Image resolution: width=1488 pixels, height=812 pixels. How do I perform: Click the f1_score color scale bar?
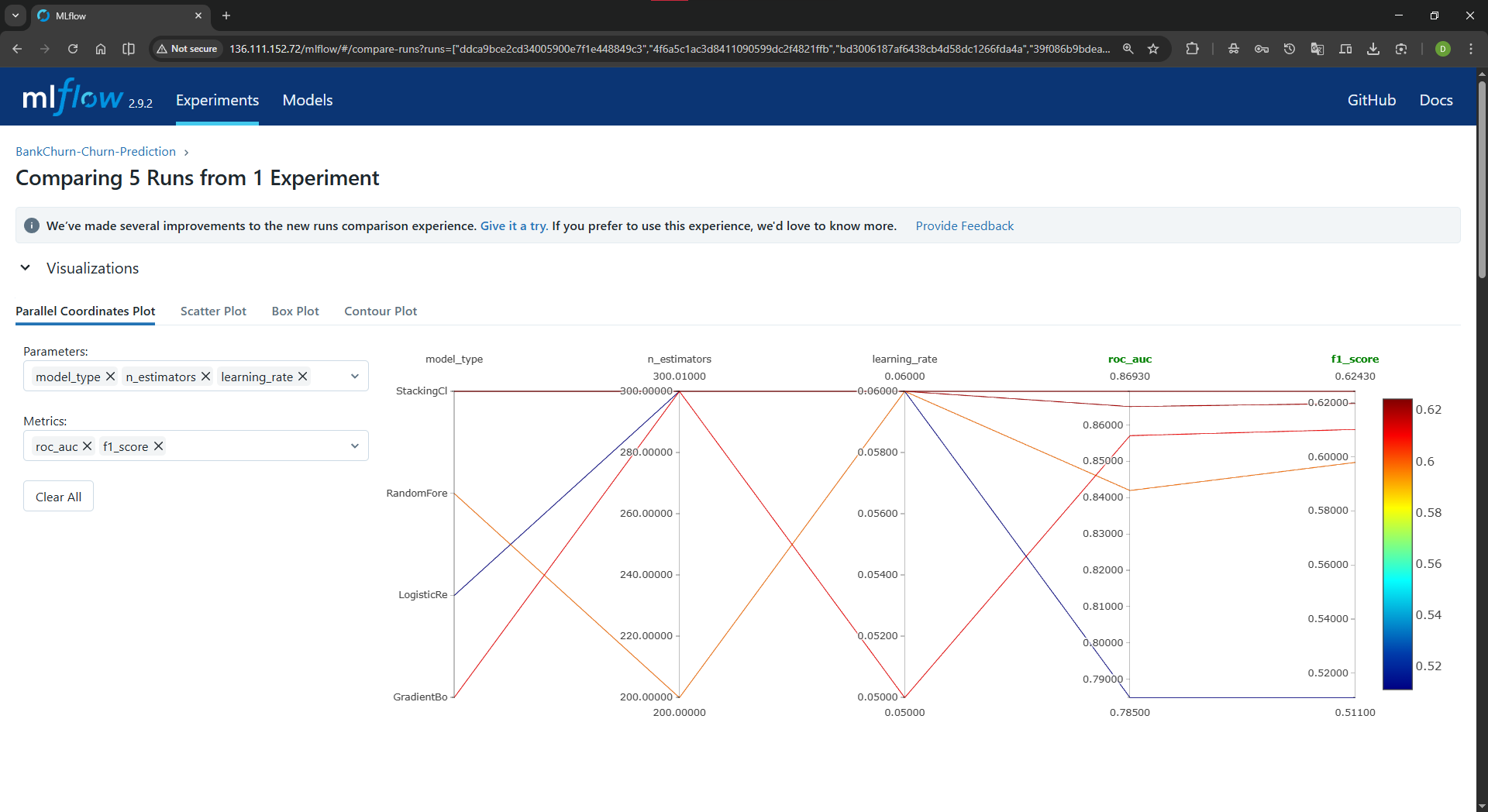click(1397, 544)
